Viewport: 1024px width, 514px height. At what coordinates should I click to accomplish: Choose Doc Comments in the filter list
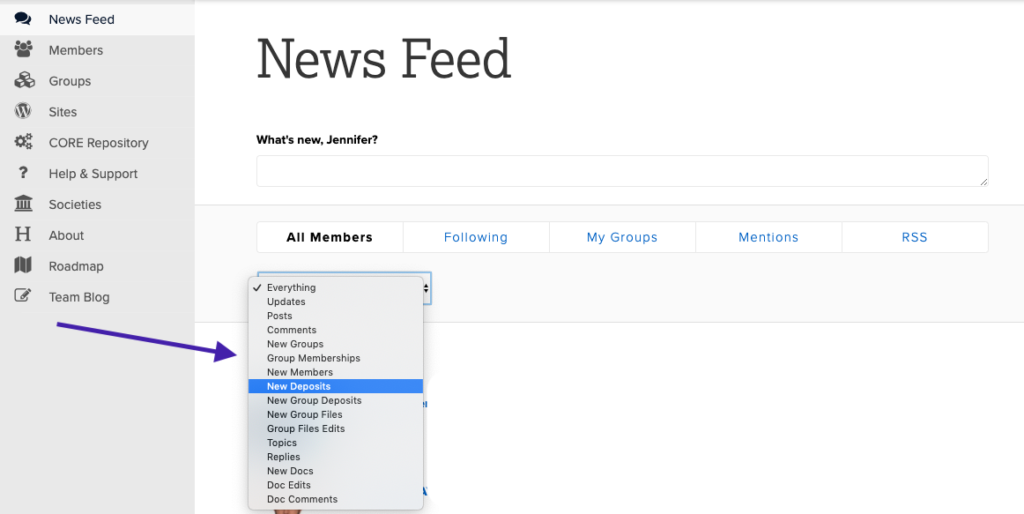pyautogui.click(x=336, y=499)
